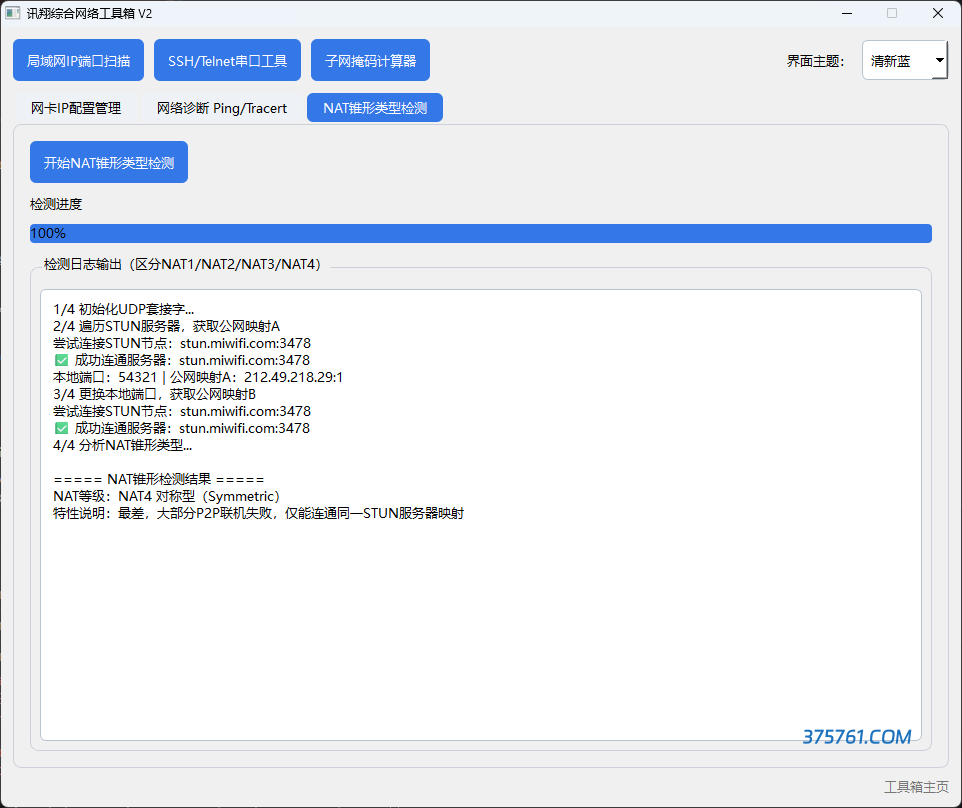The image size is (962, 808).
Task: Click the line "本地端口: 54321 | 公网映射A"
Action: point(198,377)
